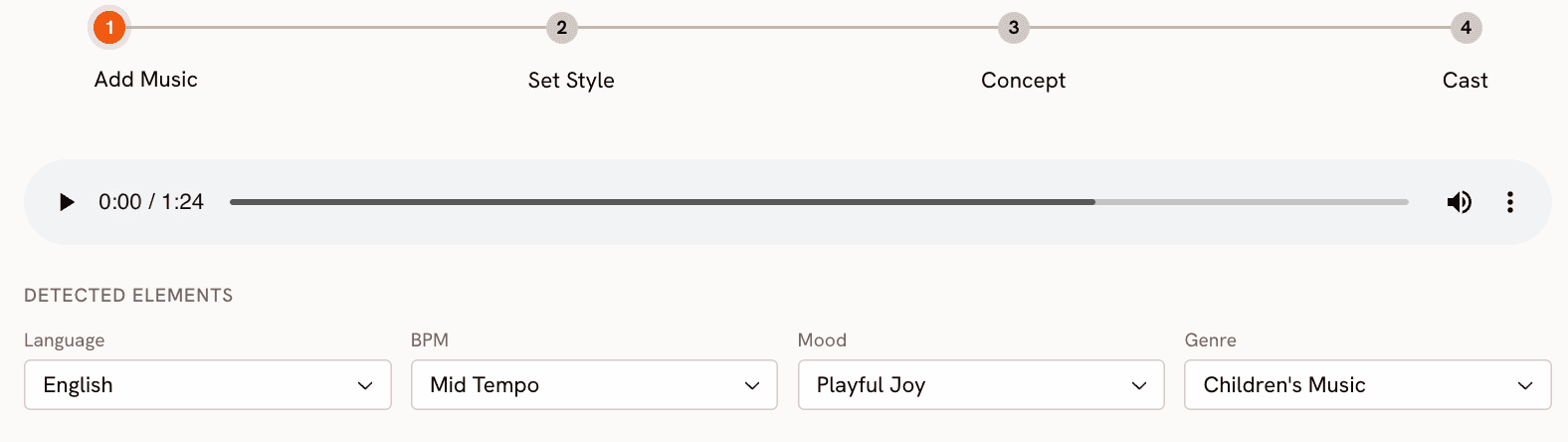The image size is (1568, 442).
Task: Seek within the audio progress bar
Action: point(819,202)
